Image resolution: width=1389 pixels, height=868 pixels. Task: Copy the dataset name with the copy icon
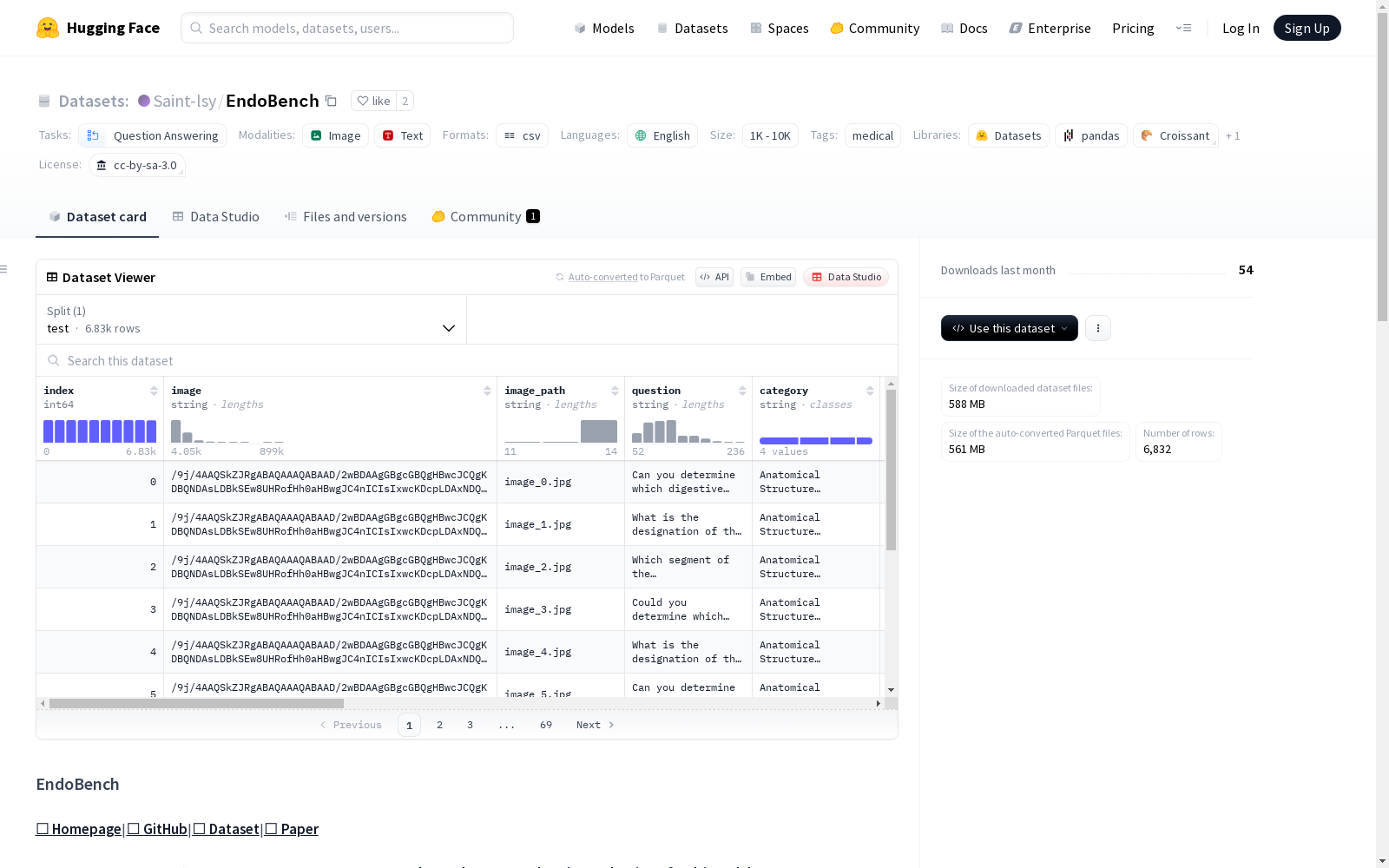tap(331, 101)
